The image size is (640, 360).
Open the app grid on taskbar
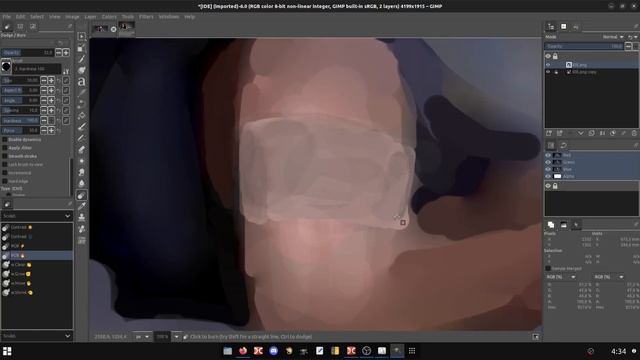click(412, 351)
